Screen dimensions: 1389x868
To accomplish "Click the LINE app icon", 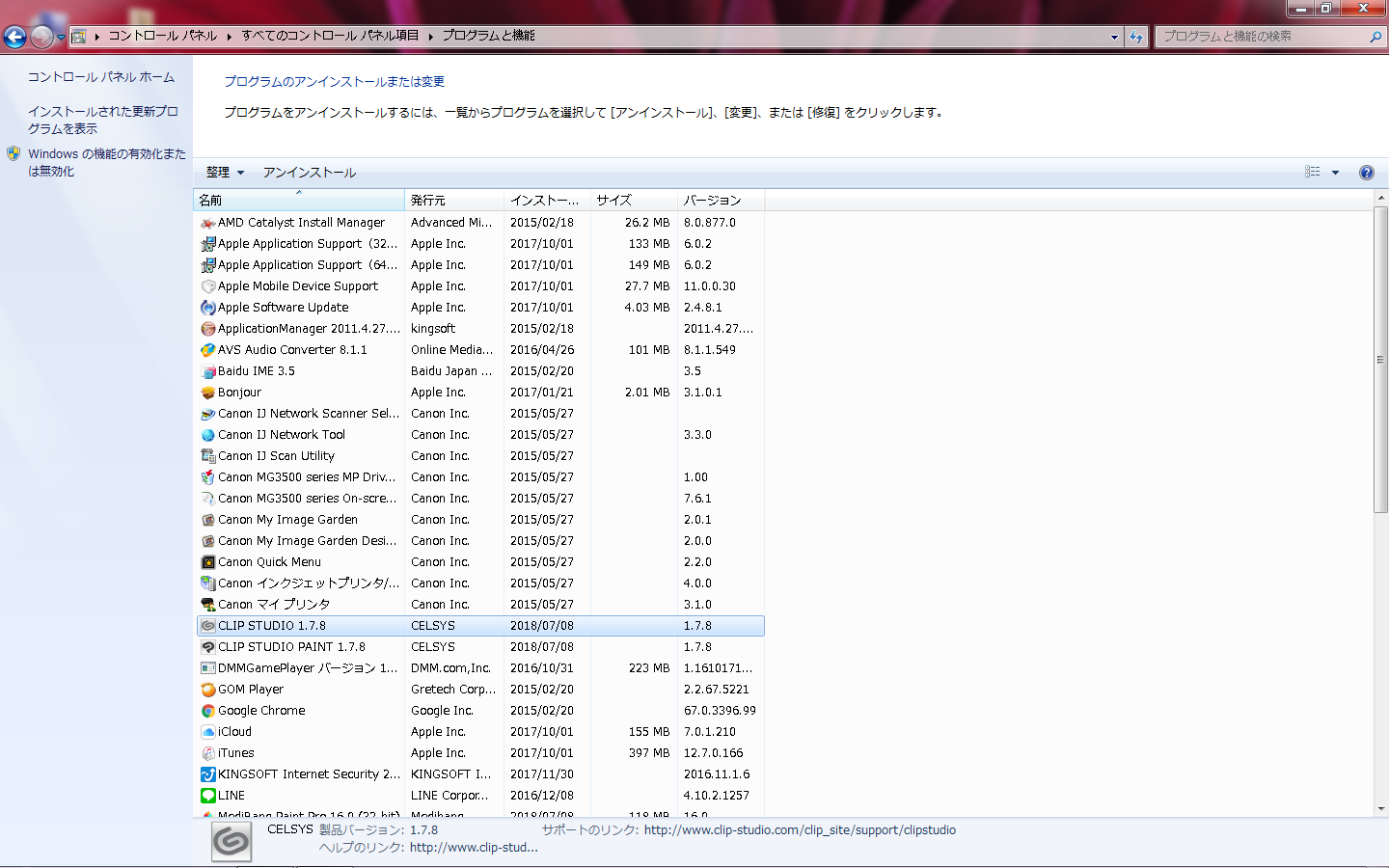I will [207, 796].
